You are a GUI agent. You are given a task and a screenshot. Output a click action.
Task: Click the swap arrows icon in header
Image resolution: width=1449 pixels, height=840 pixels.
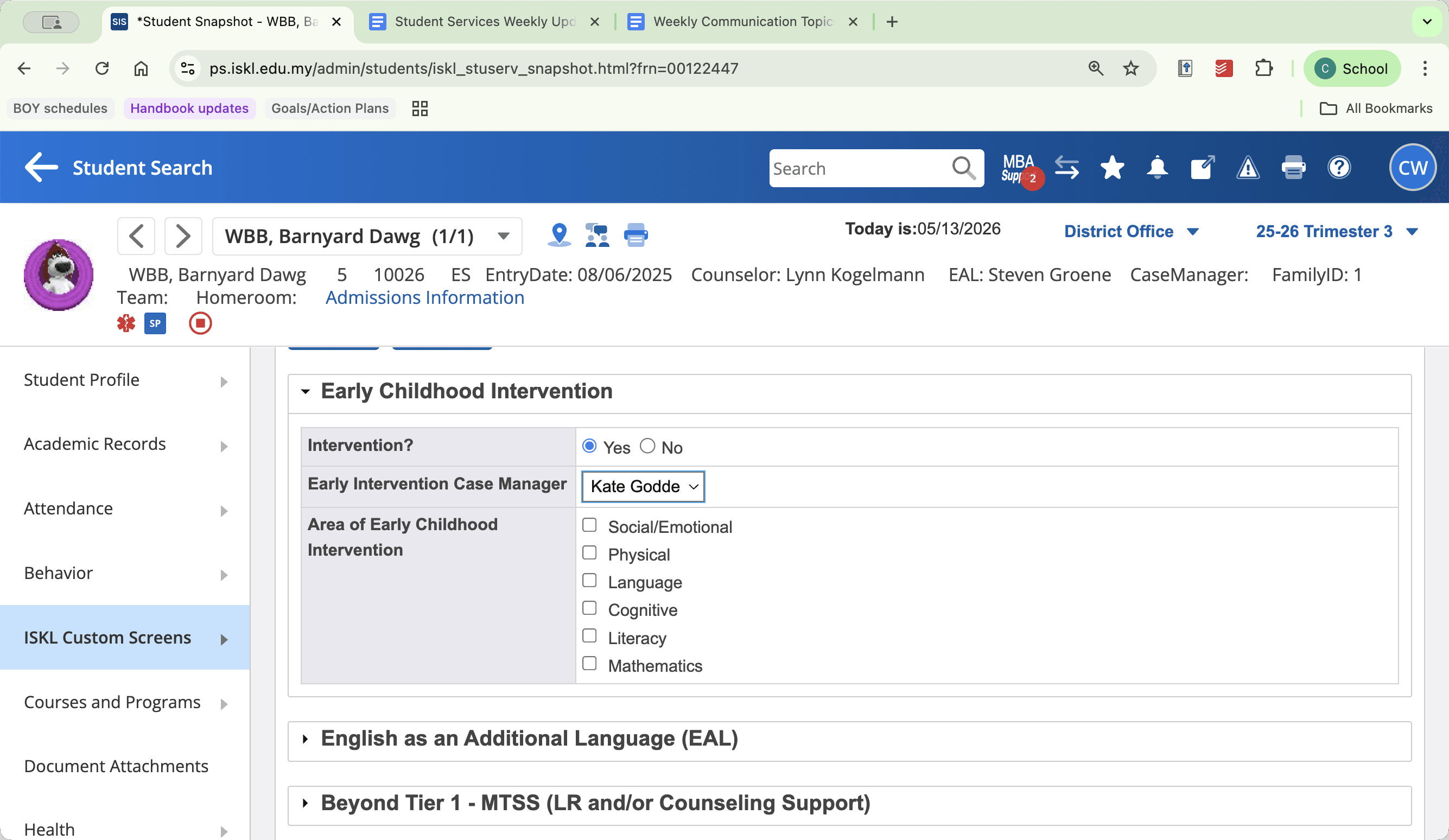click(x=1067, y=168)
